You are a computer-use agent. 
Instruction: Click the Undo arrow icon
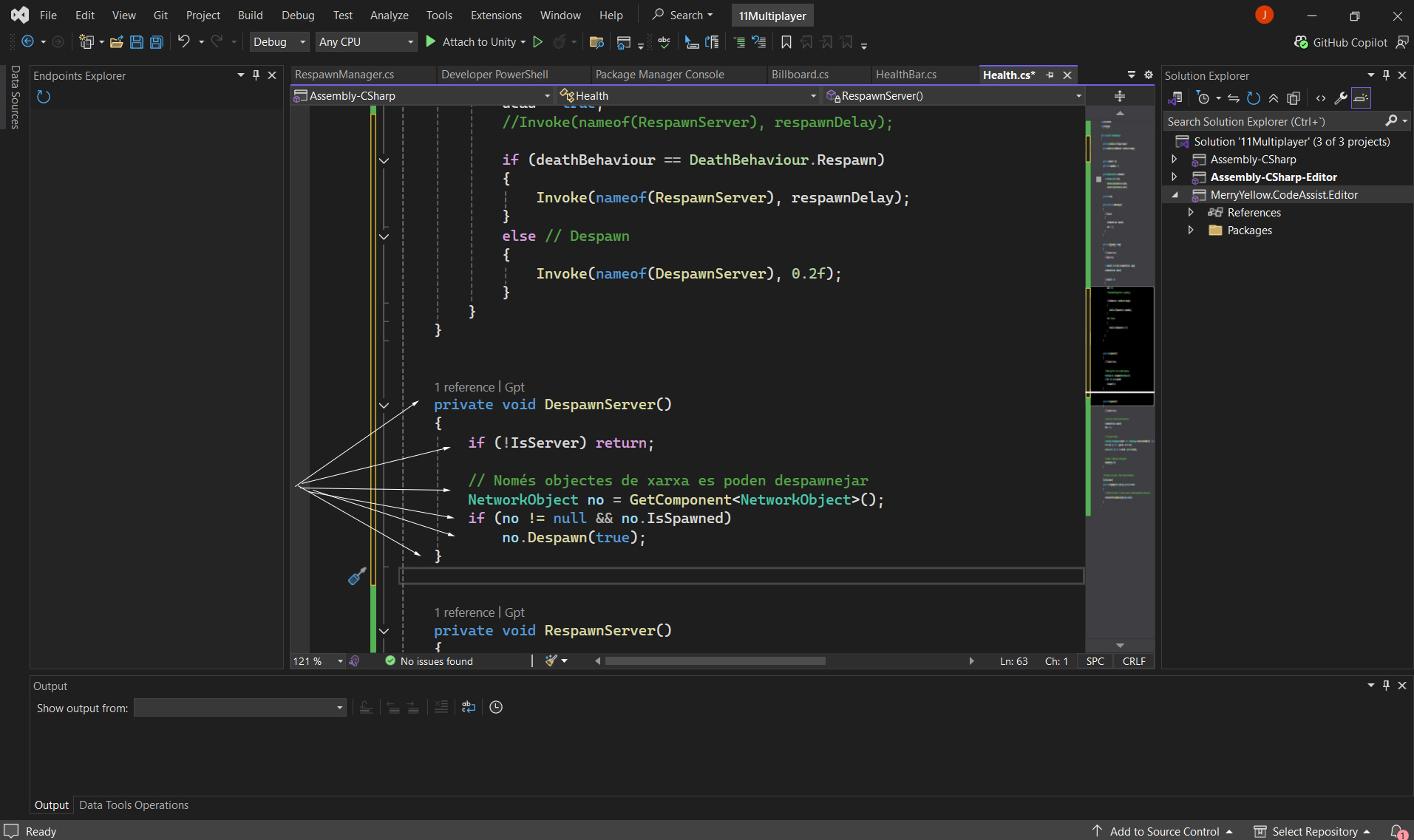(184, 42)
